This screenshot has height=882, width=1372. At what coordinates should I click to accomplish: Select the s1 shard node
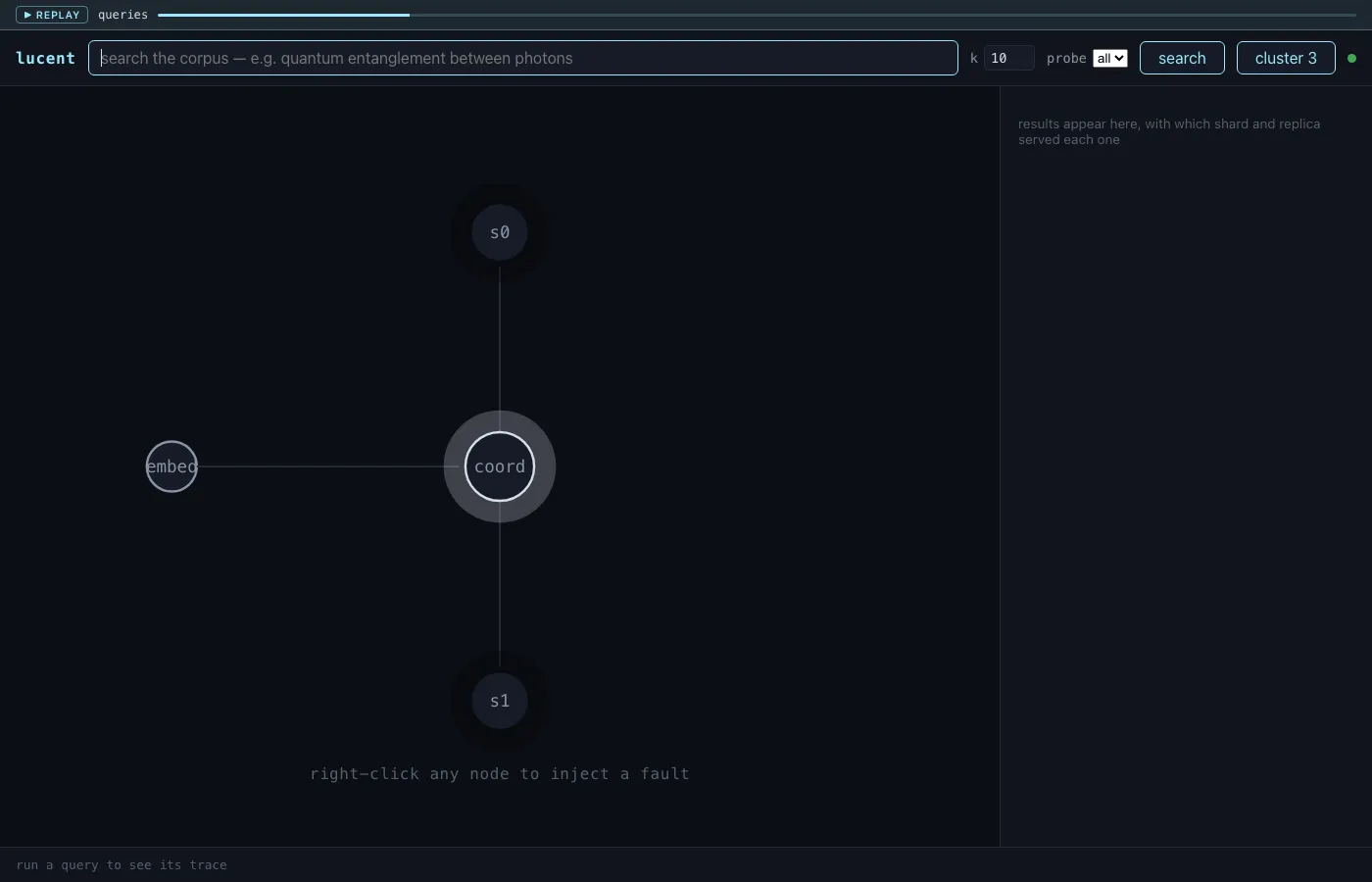click(500, 701)
